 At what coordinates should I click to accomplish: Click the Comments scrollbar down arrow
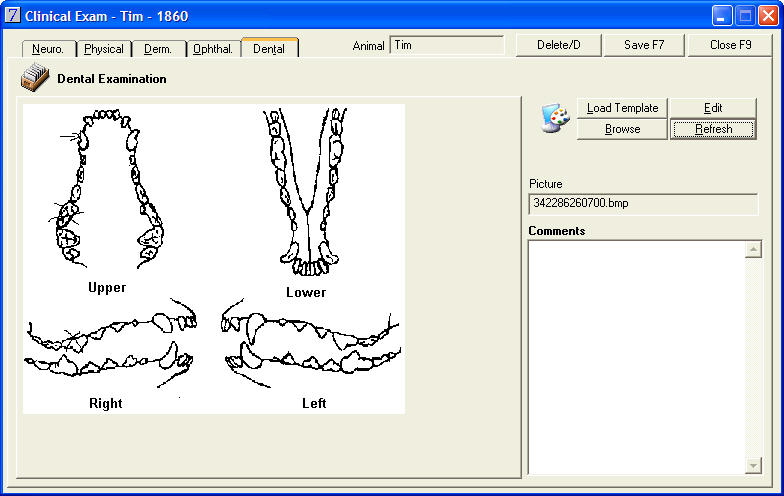coord(753,466)
